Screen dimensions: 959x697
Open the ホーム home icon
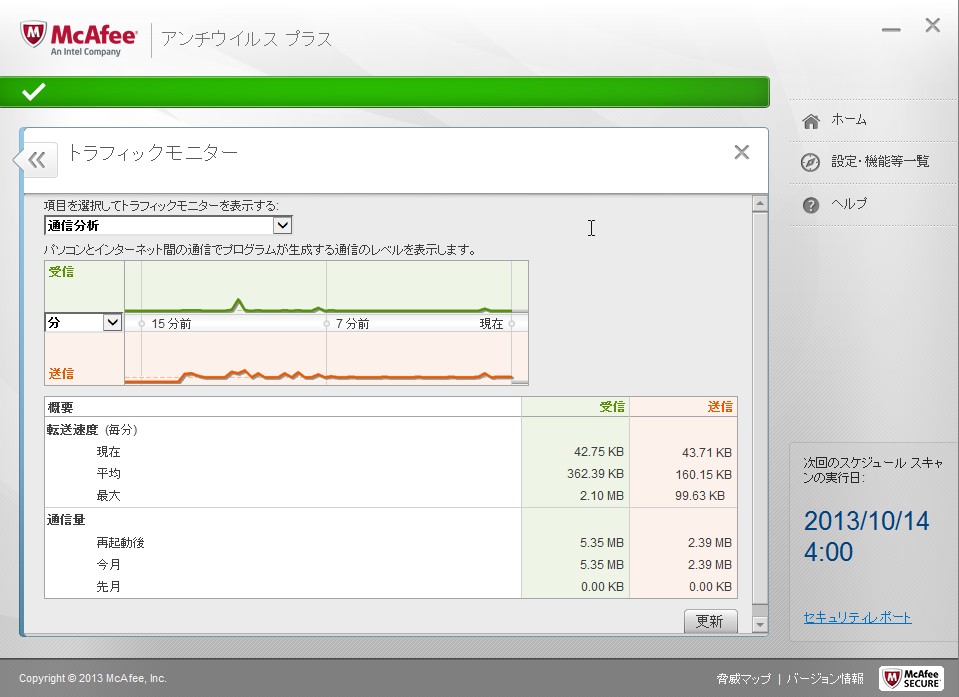811,122
